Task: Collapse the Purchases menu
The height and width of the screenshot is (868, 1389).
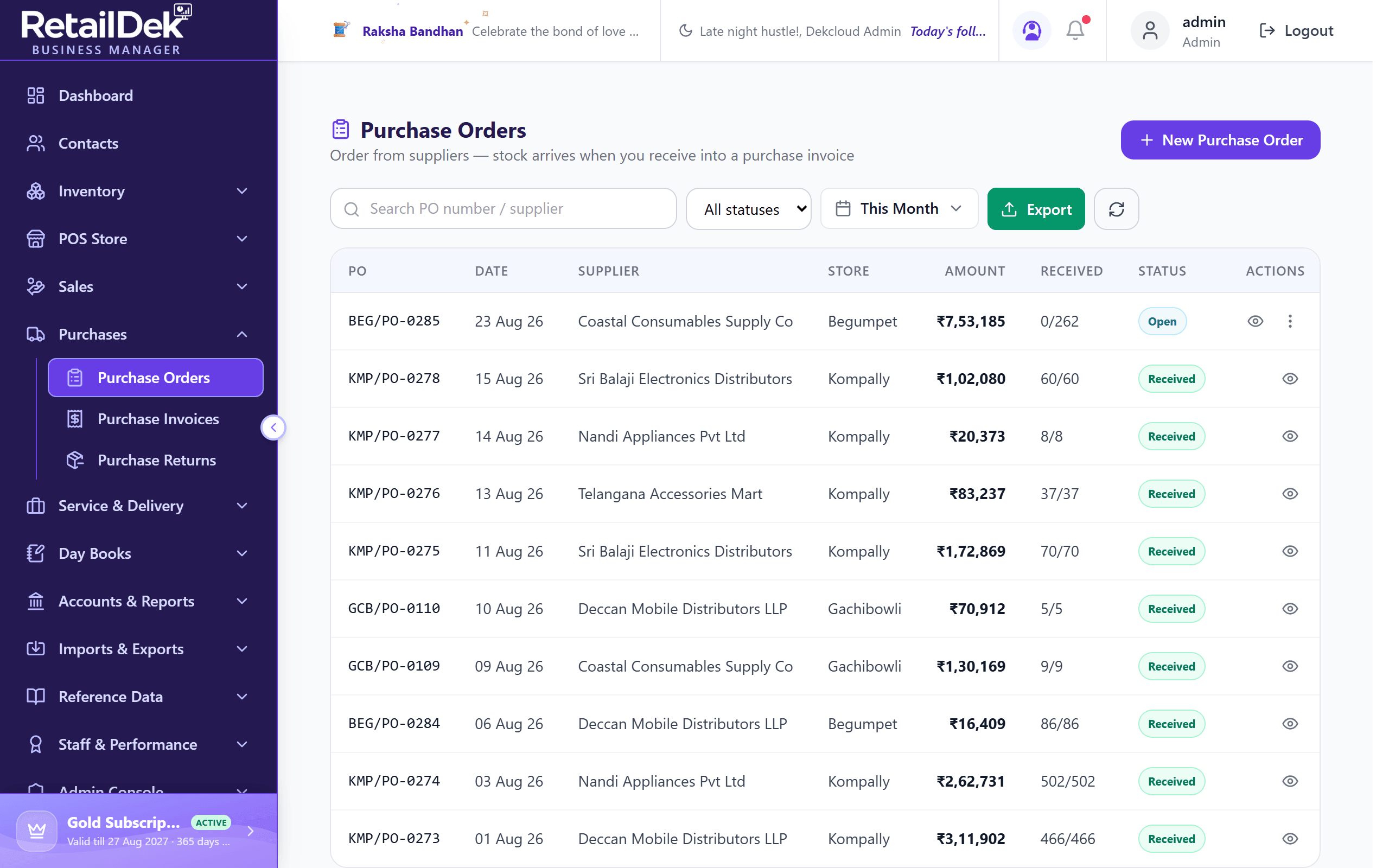Action: click(138, 334)
